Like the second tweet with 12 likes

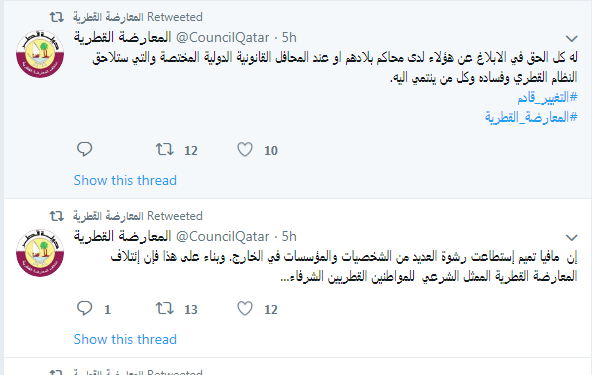(x=245, y=309)
